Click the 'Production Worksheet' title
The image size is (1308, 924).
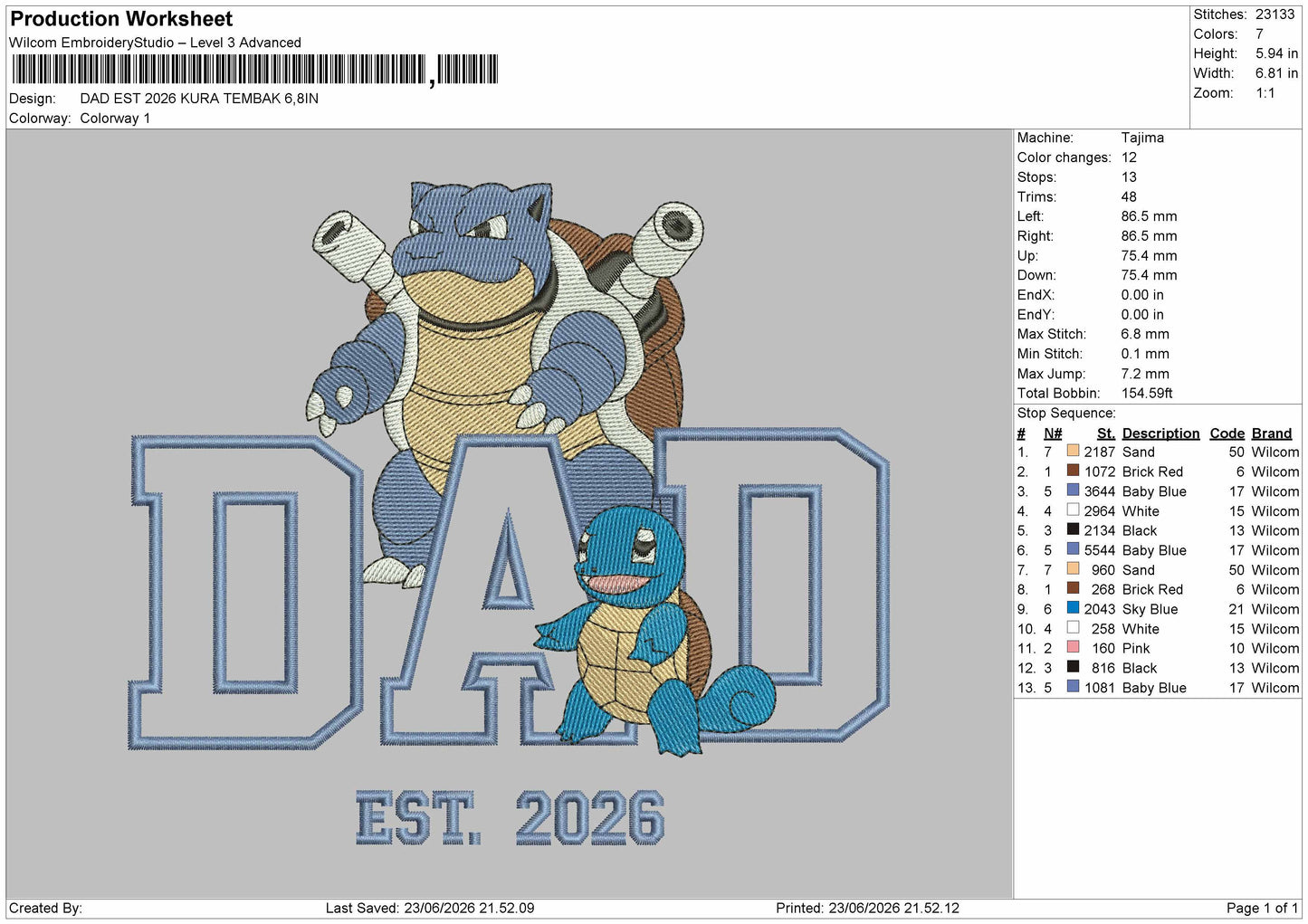(x=121, y=19)
